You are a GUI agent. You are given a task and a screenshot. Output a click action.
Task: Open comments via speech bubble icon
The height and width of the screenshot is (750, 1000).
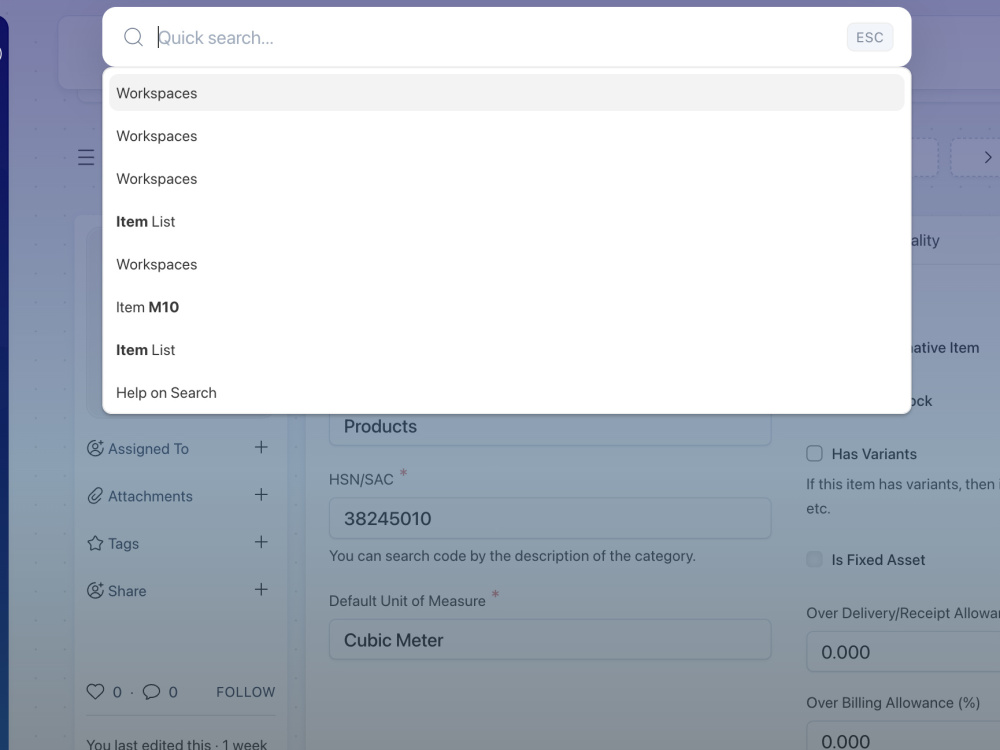pyautogui.click(x=151, y=691)
